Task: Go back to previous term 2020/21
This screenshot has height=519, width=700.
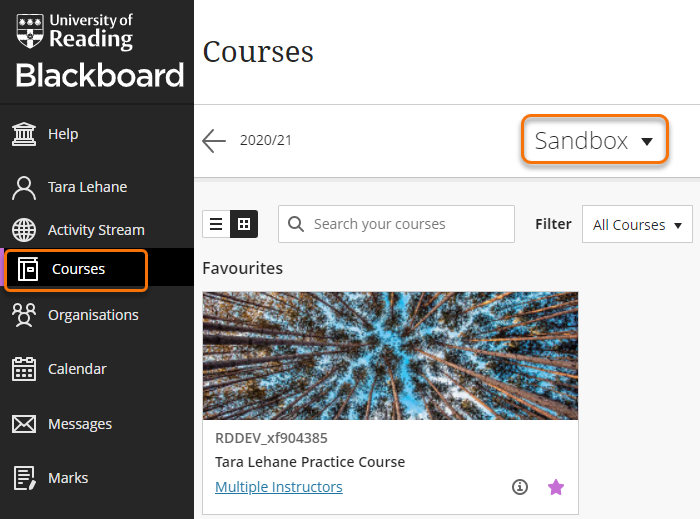Action: pyautogui.click(x=214, y=141)
